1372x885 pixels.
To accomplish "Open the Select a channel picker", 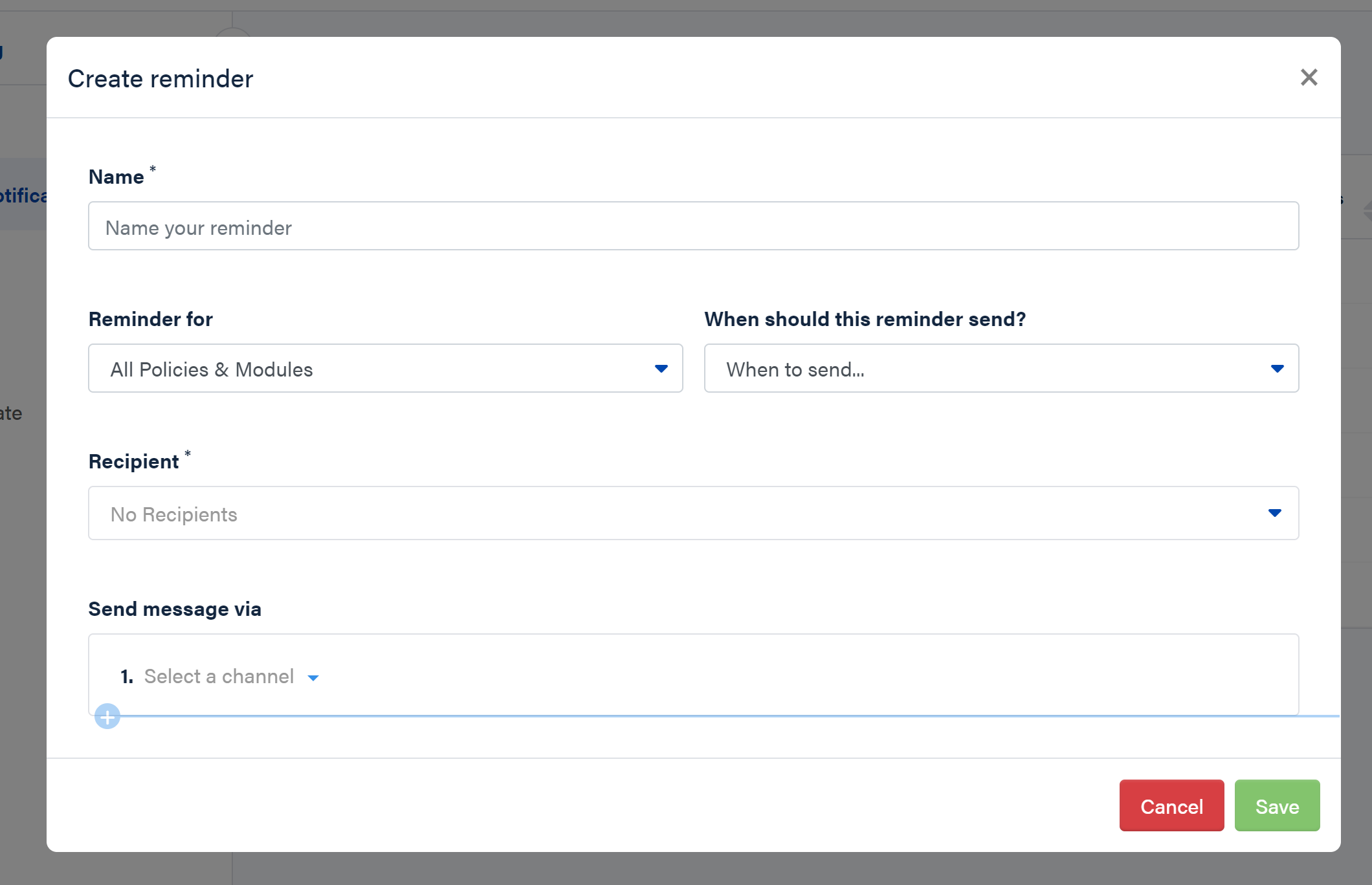I will [219, 676].
